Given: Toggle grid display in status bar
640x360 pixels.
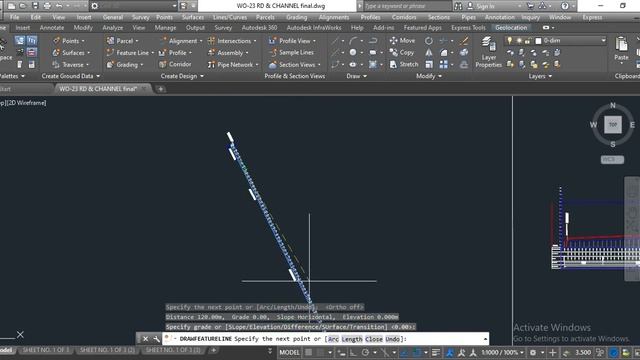Looking at the screenshot, I should coord(309,352).
